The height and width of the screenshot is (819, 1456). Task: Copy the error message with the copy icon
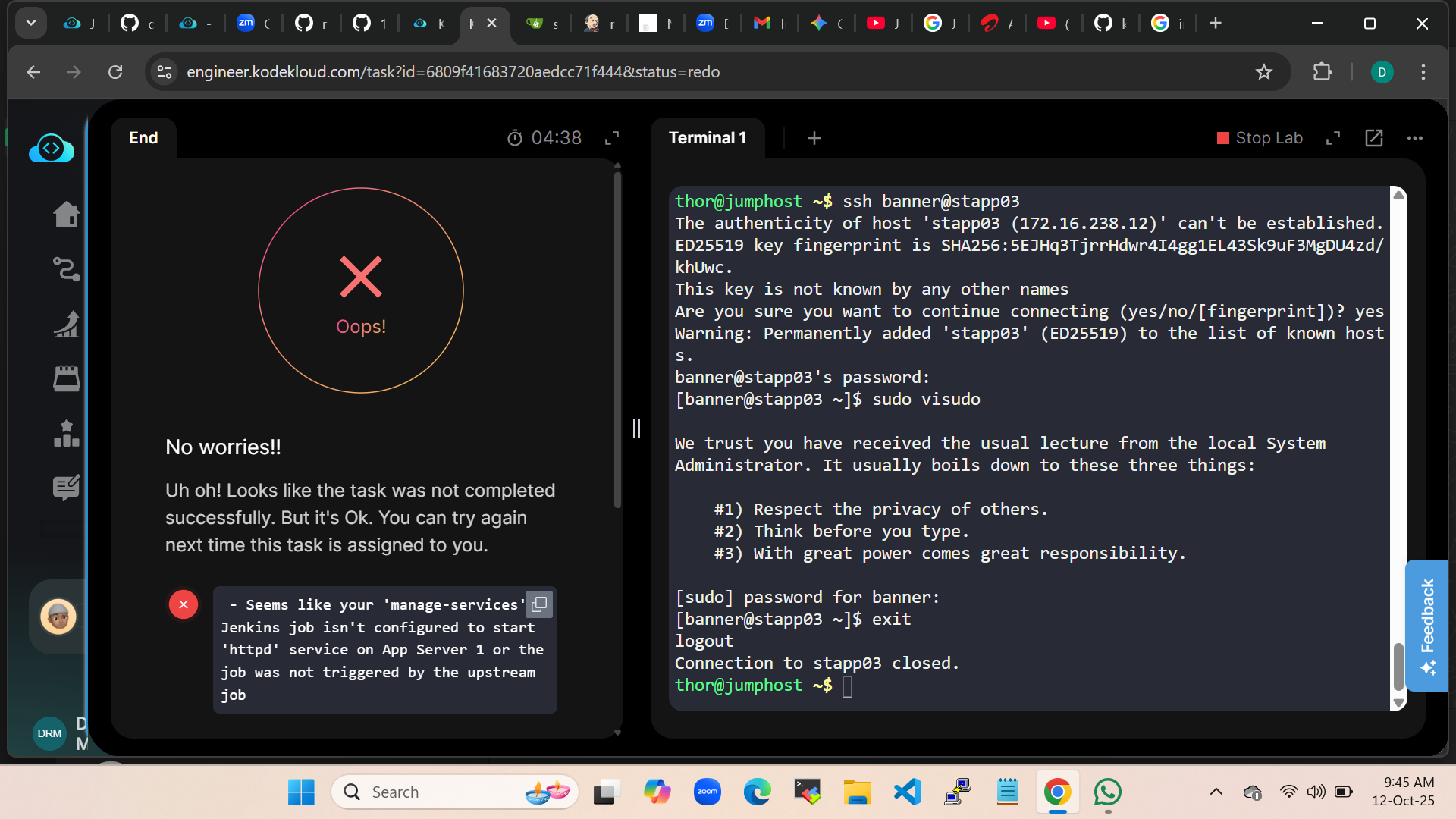coord(539,604)
